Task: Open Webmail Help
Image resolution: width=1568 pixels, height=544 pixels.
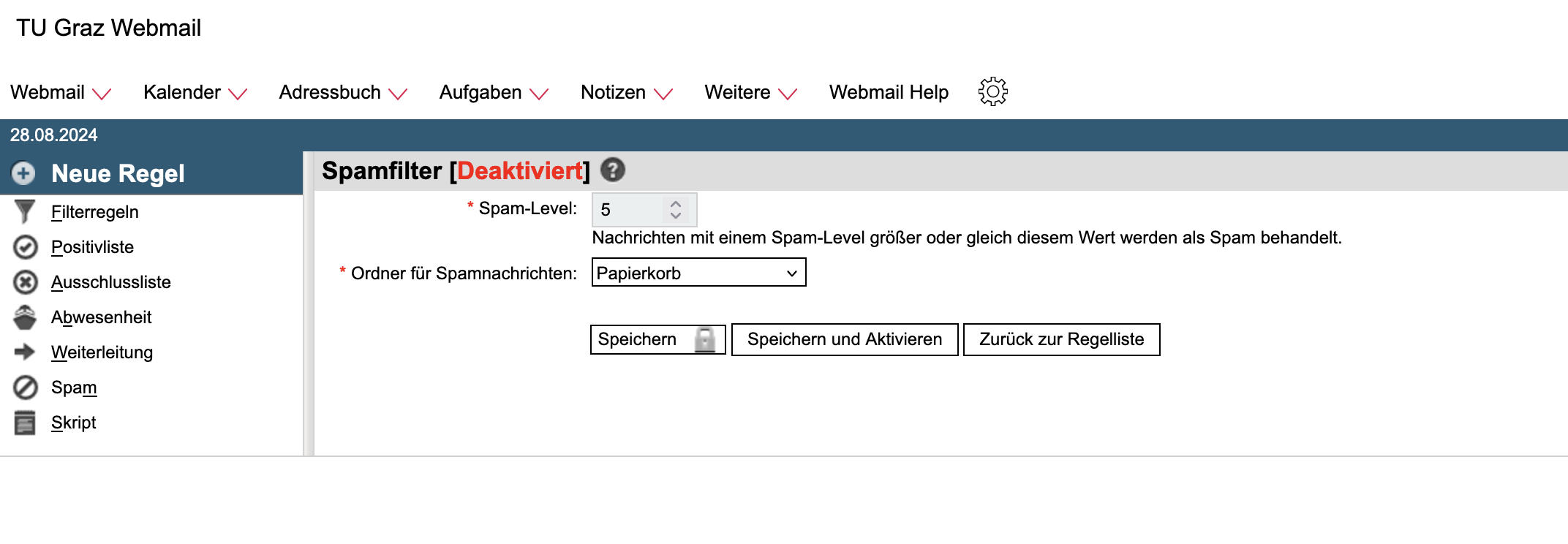Action: tap(889, 93)
